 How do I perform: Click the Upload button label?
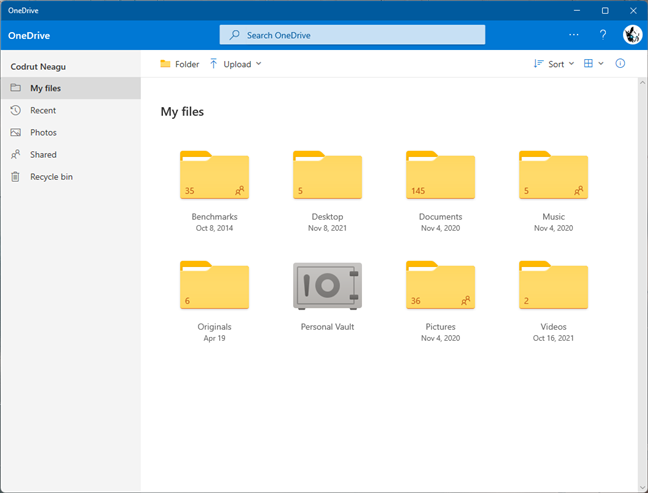(x=237, y=64)
